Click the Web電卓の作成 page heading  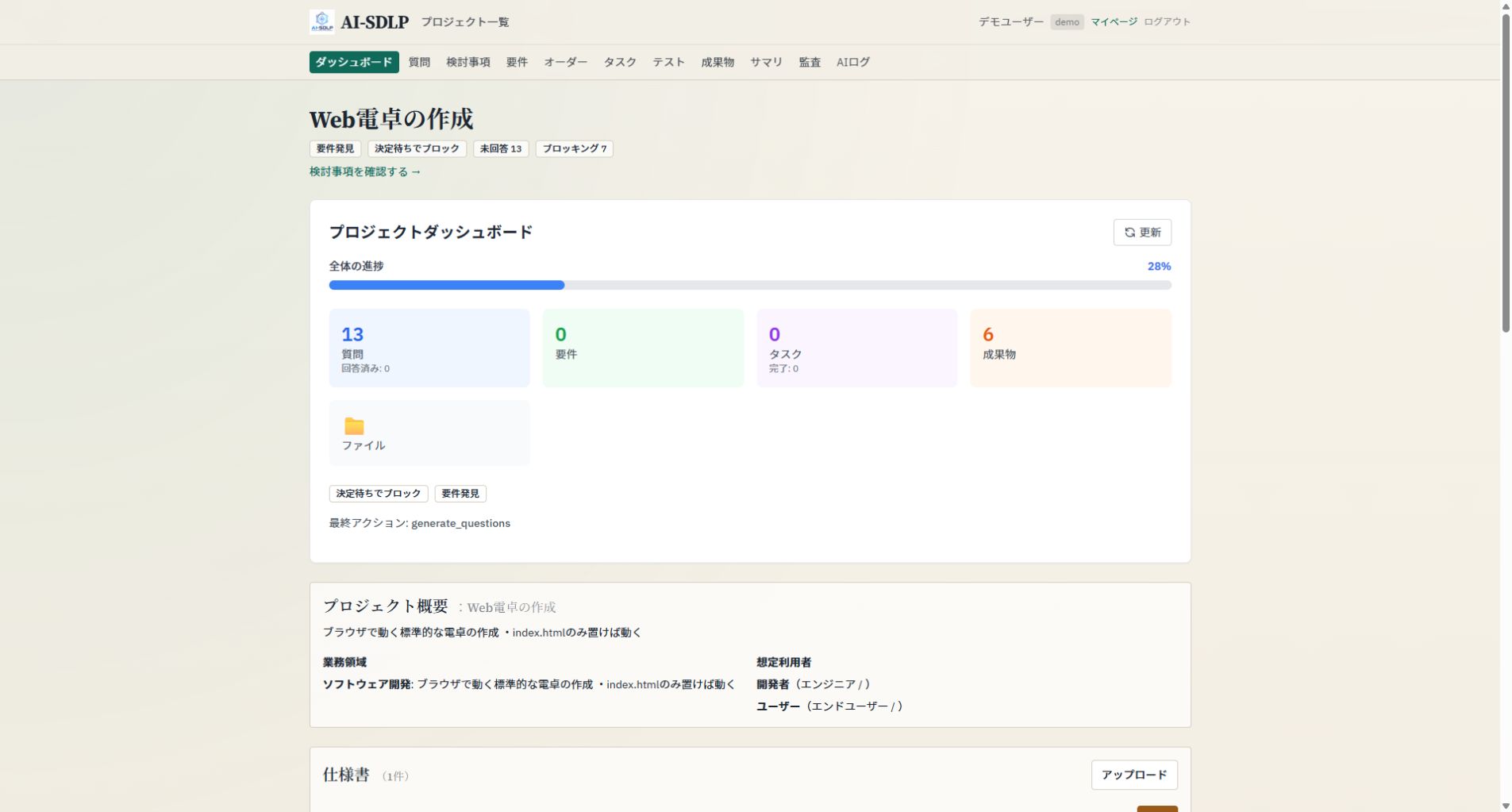click(x=391, y=119)
